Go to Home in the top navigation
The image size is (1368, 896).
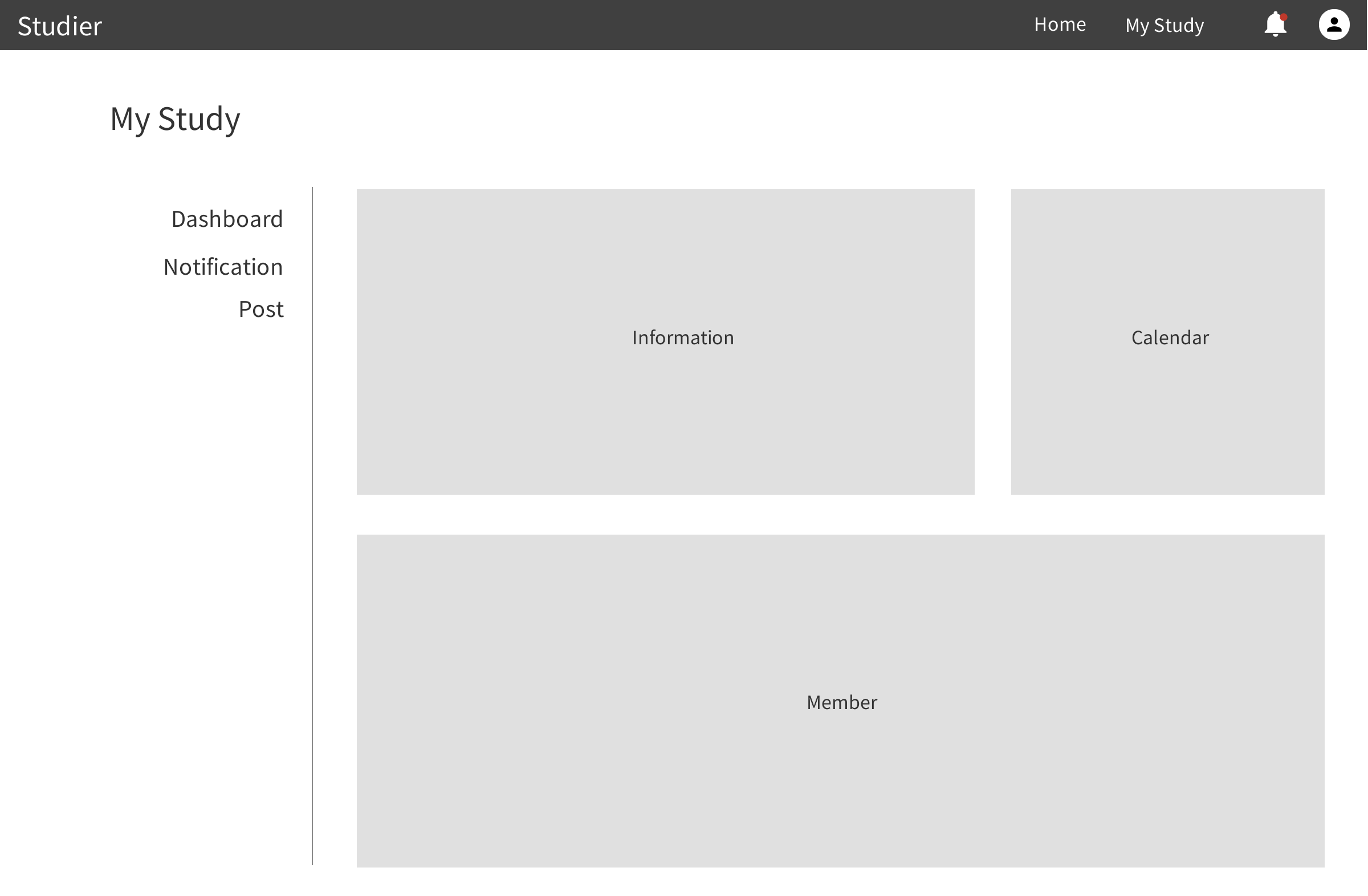[x=1060, y=24]
